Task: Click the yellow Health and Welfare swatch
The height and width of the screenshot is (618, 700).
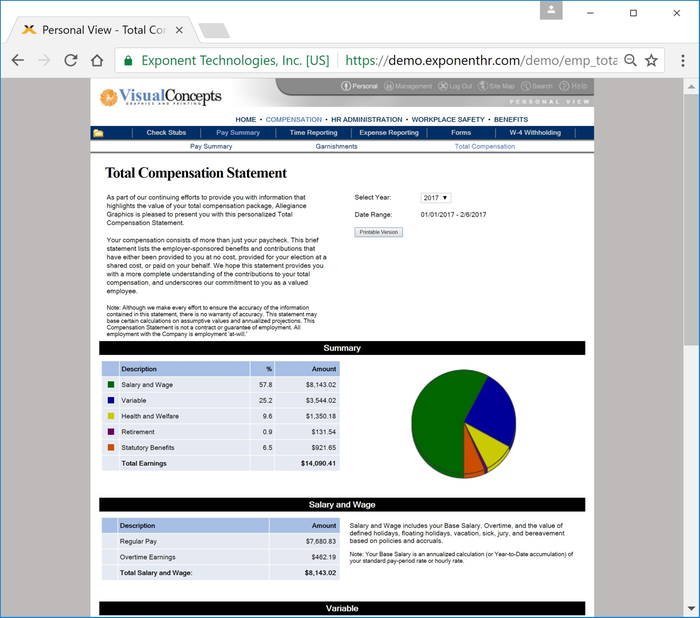Action: tap(111, 416)
